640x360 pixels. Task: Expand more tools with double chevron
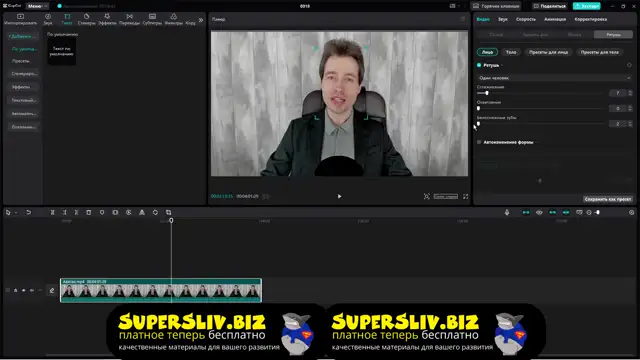[201, 20]
